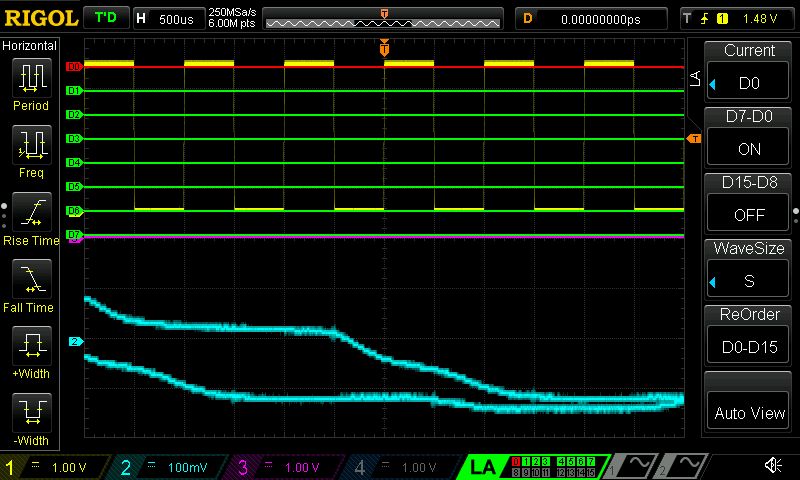Click the LA vertical side tab label
This screenshot has height=480, width=800.
click(695, 79)
